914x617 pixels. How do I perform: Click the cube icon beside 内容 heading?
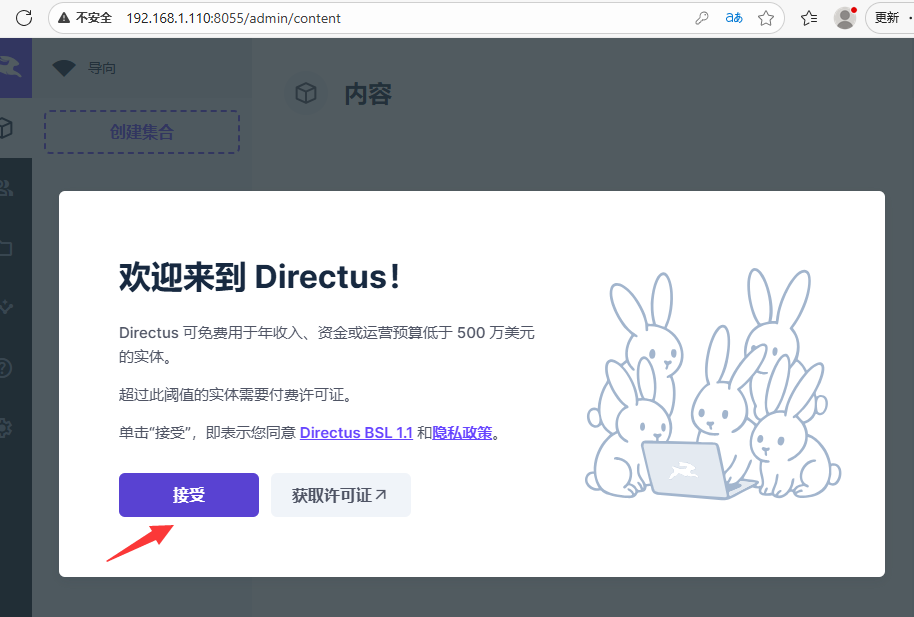(x=306, y=93)
